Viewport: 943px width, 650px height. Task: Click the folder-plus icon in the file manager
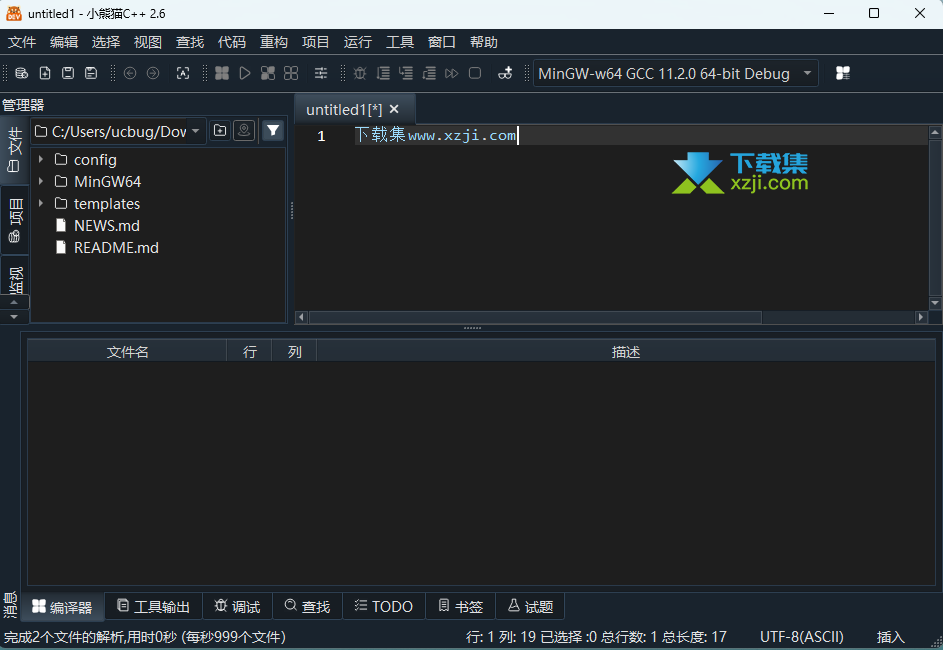point(220,131)
